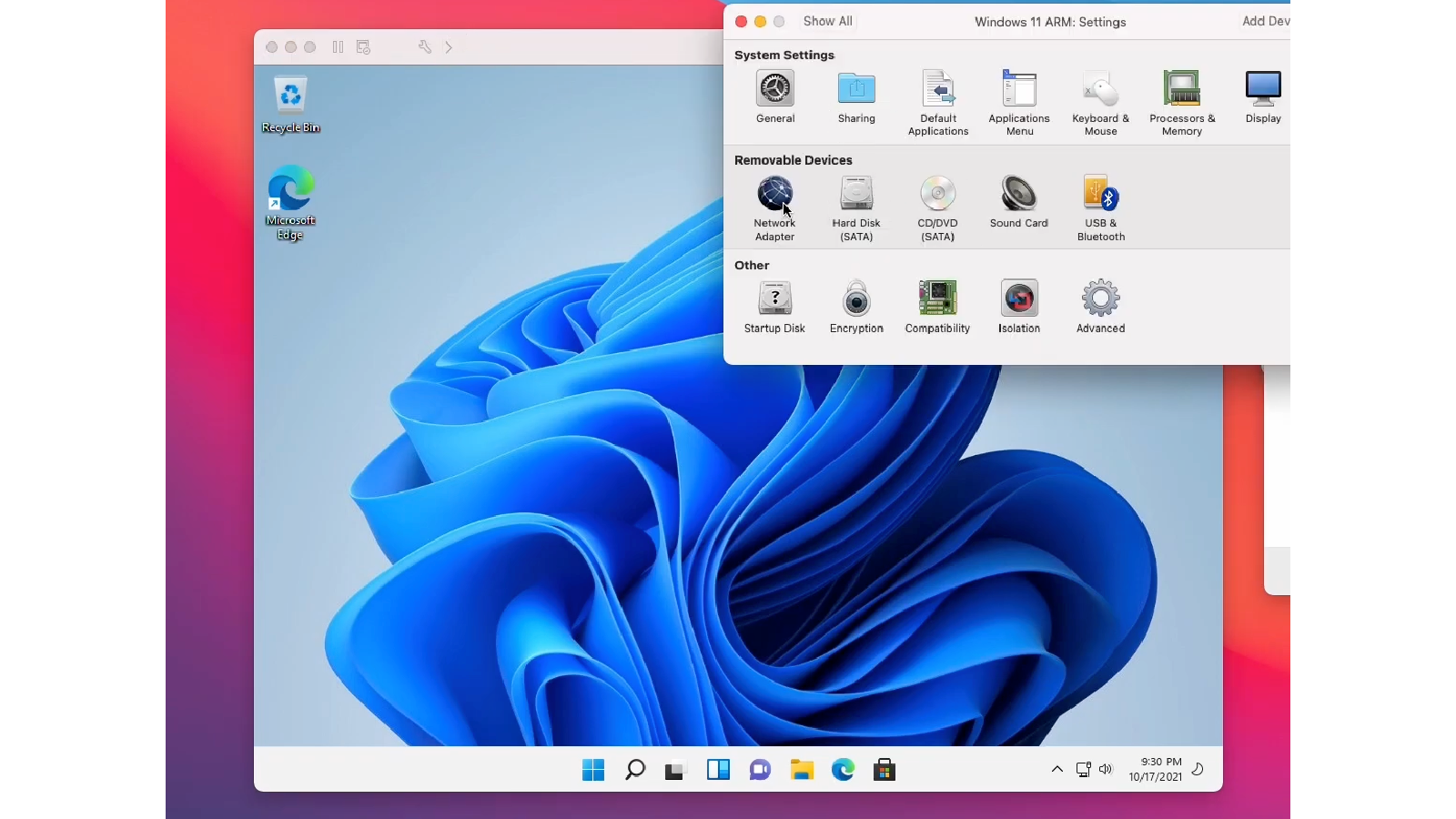This screenshot has width=1456, height=819.
Task: Open Processors & Memory settings
Action: click(1182, 103)
